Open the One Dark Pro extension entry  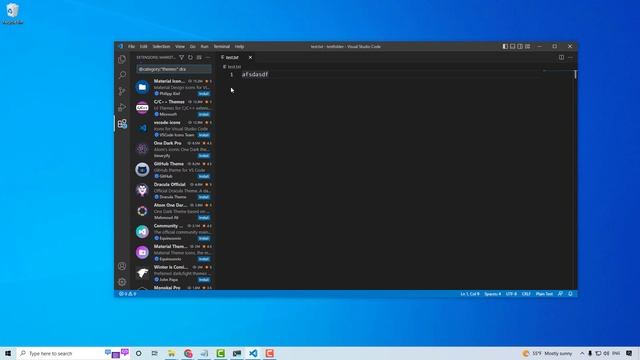(173, 149)
